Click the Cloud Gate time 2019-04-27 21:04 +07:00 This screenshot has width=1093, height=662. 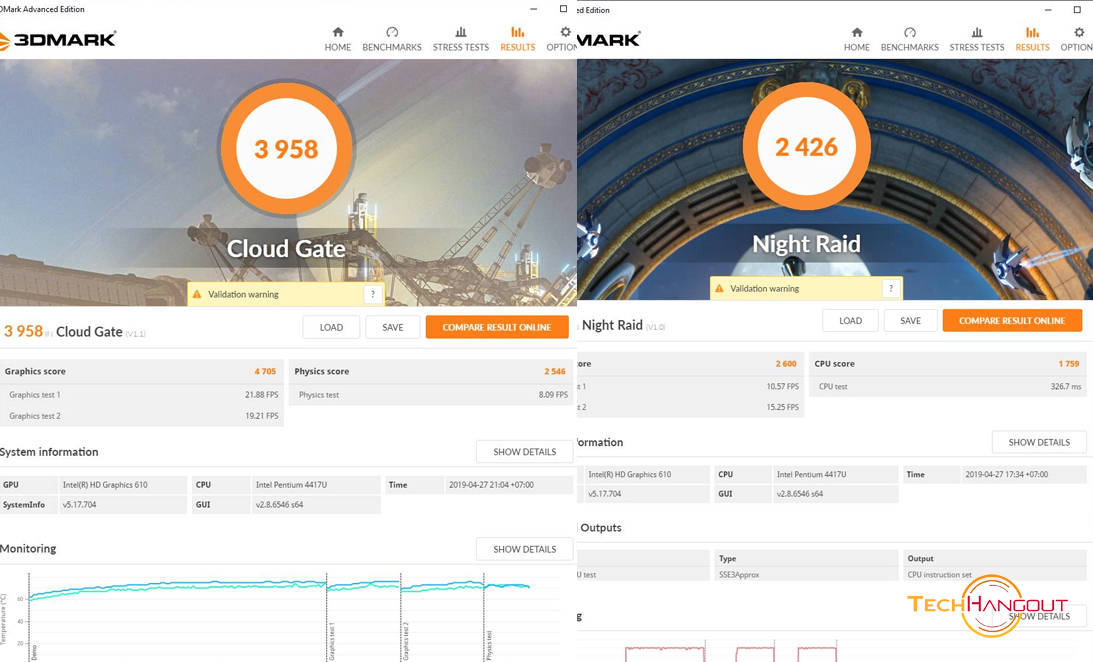click(491, 485)
